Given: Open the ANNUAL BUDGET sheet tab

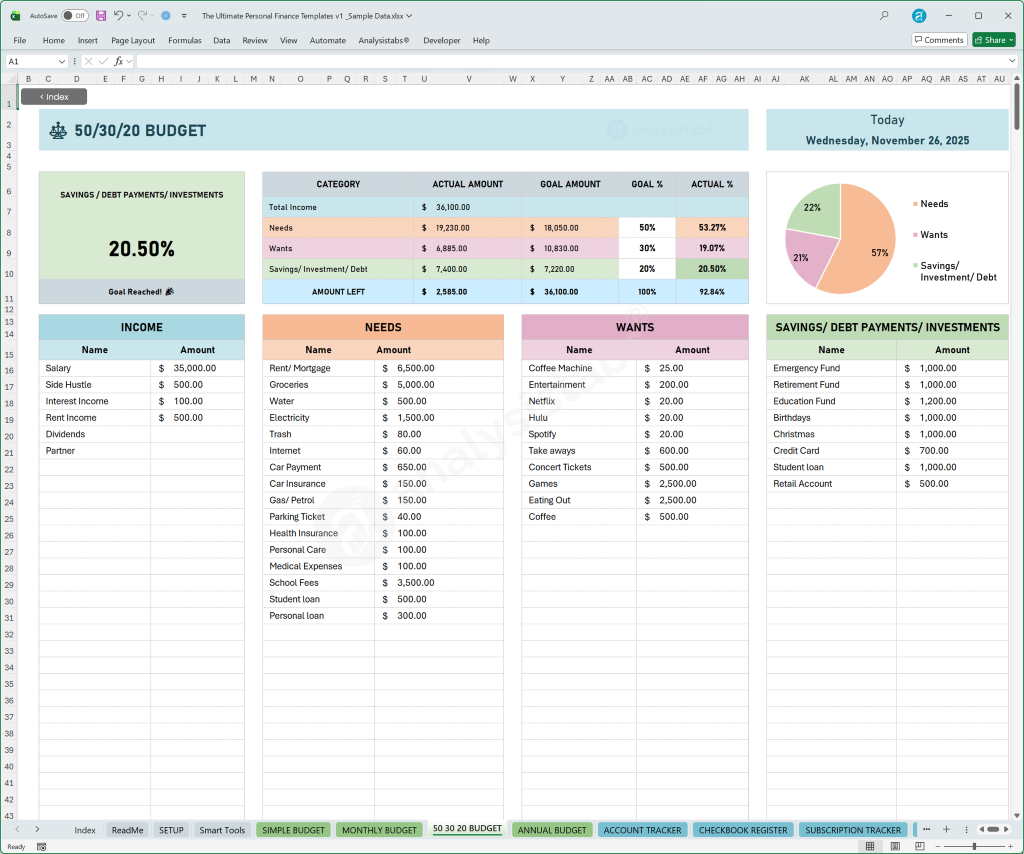Looking at the screenshot, I should point(551,829).
